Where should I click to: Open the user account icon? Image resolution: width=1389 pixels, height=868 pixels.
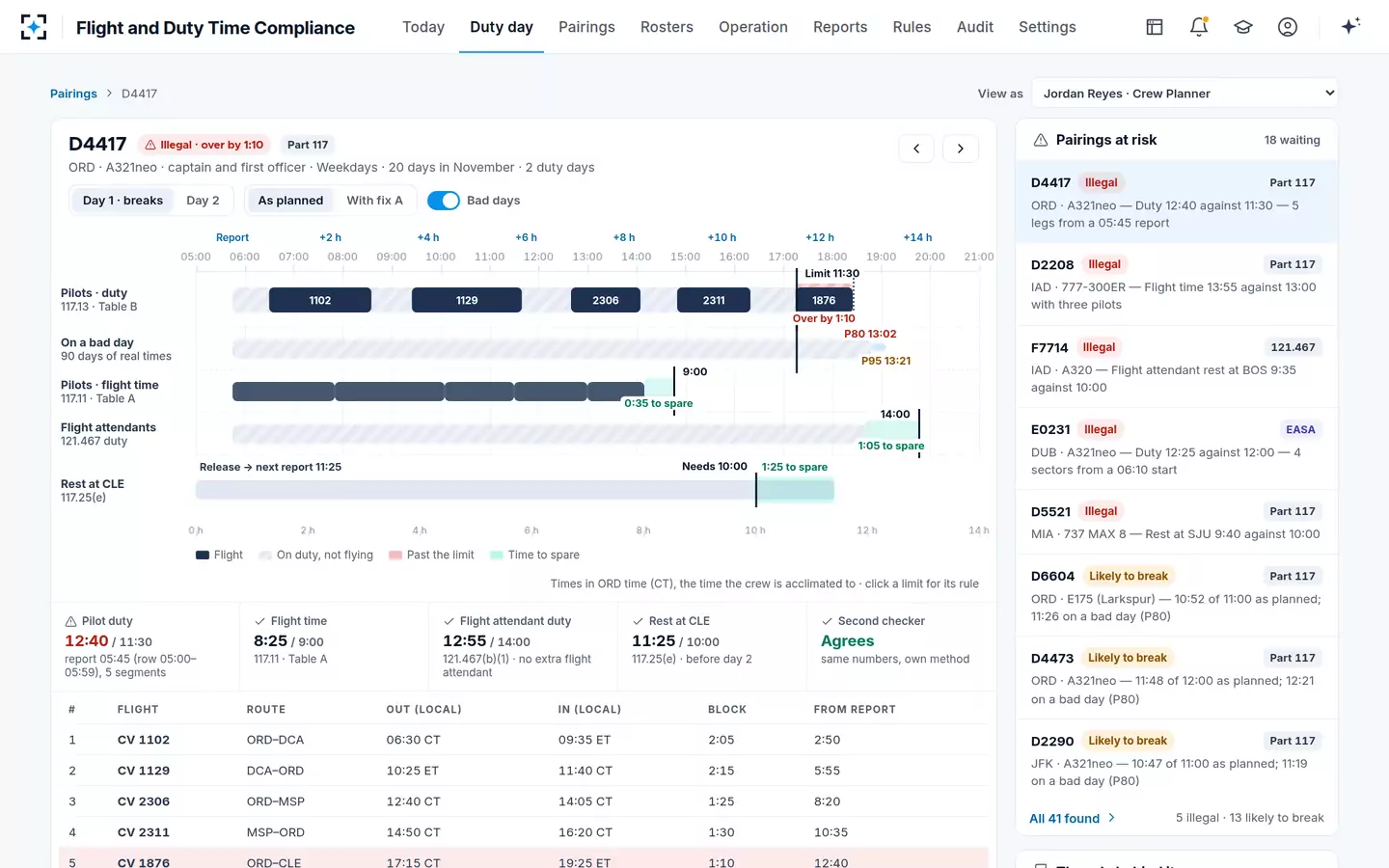click(1288, 27)
